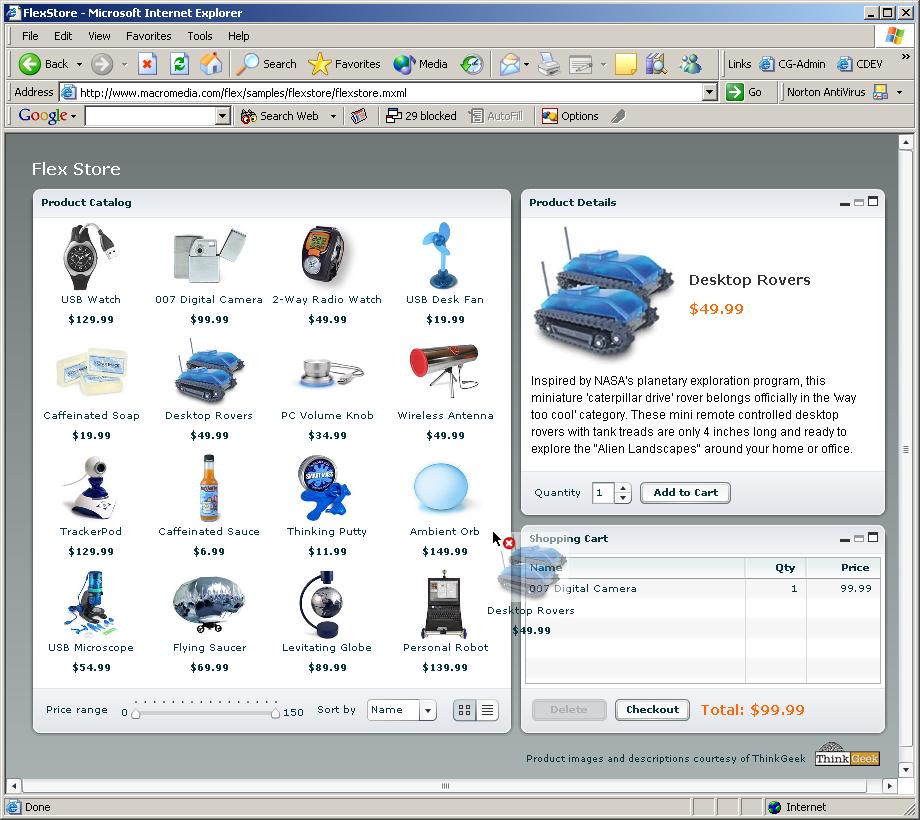Select the 007 Digital Camera product image
The height and width of the screenshot is (820, 920).
(x=209, y=257)
